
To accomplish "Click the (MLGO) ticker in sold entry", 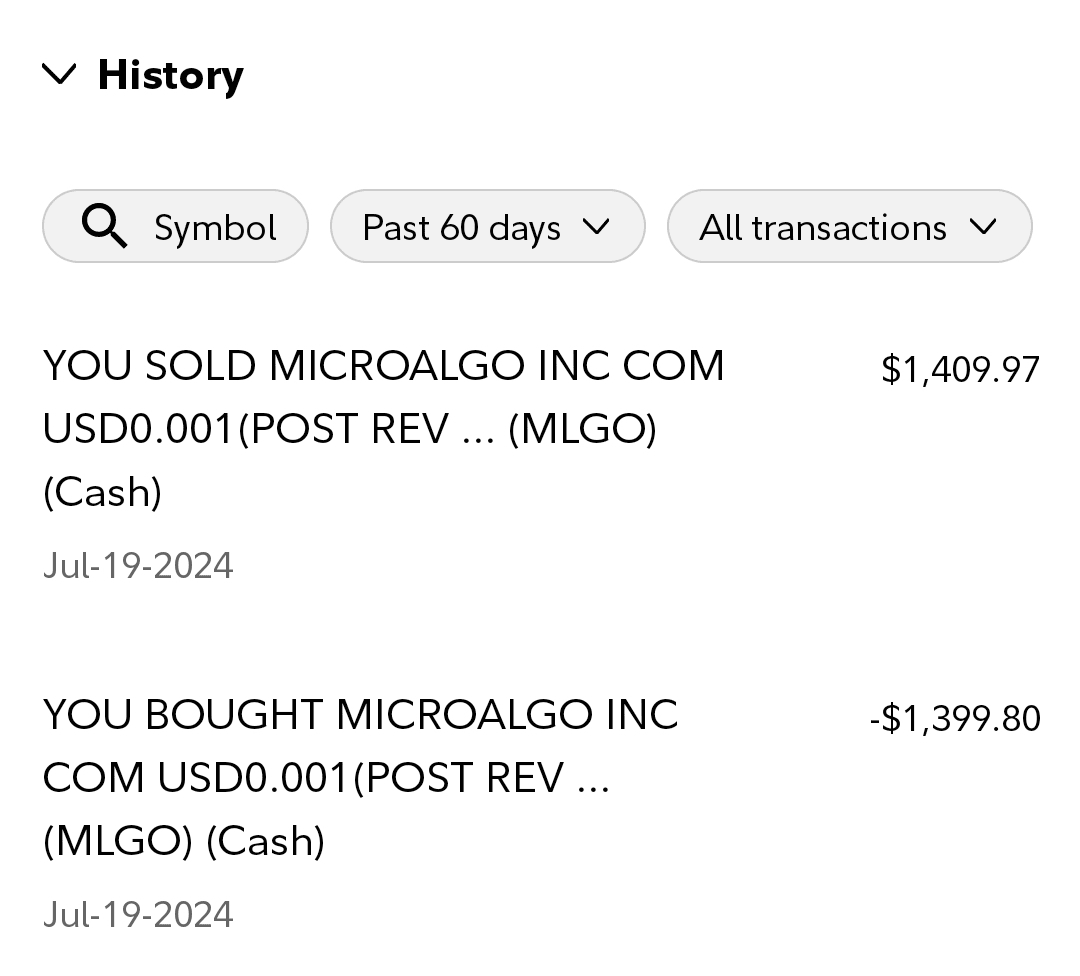I will (582, 429).
